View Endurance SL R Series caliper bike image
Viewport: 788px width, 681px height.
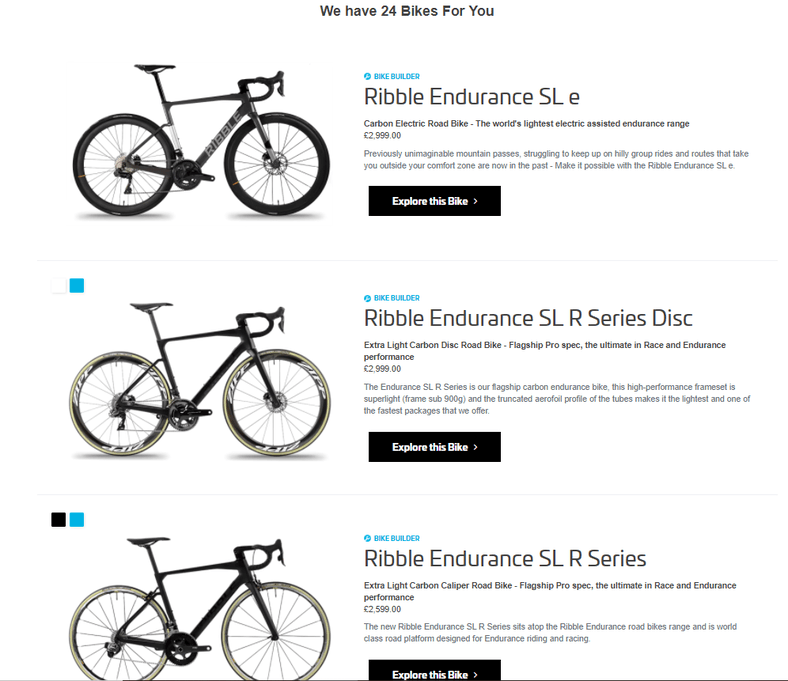tap(200, 608)
